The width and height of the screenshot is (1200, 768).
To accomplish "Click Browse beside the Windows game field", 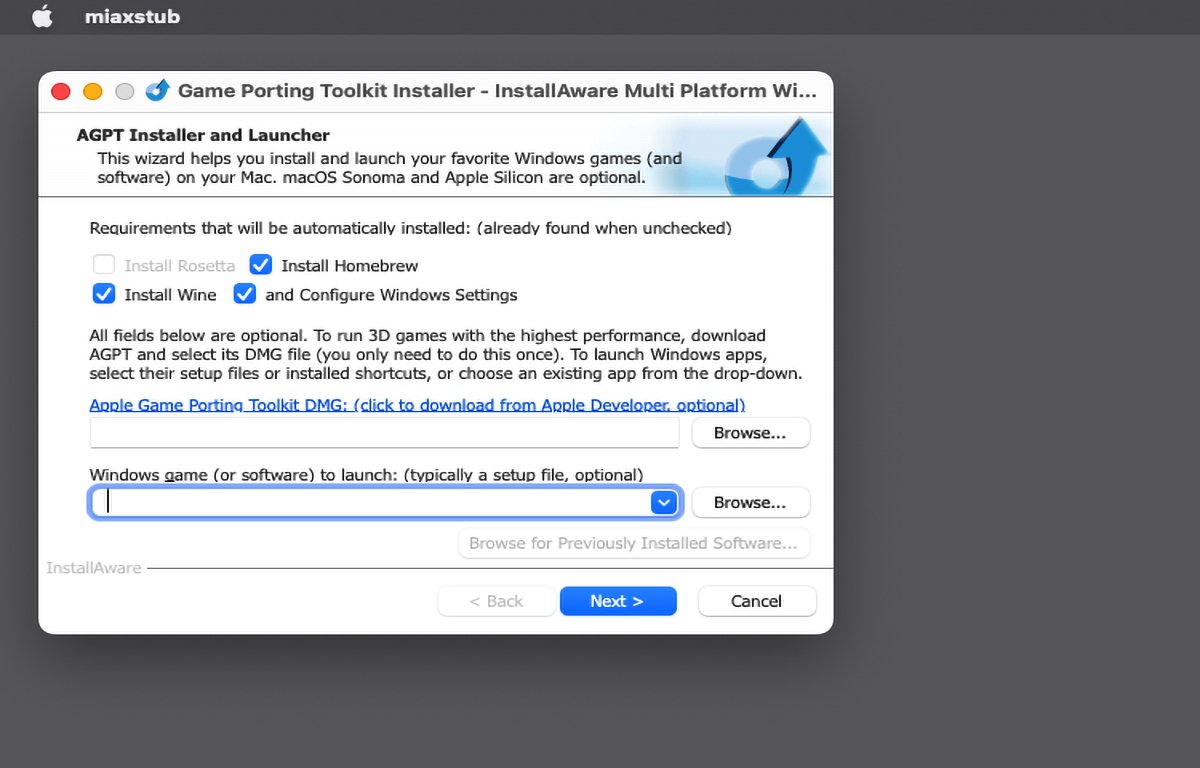I will (750, 502).
